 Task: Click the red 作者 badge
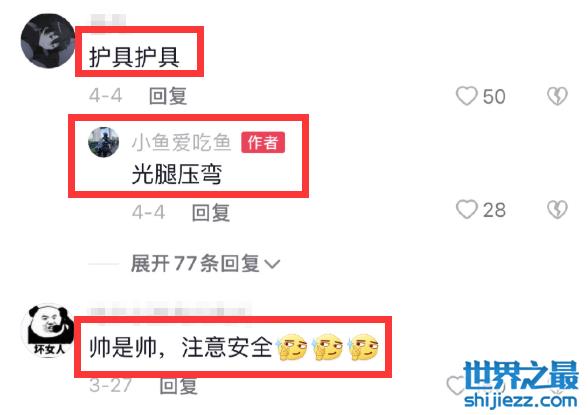tap(263, 142)
